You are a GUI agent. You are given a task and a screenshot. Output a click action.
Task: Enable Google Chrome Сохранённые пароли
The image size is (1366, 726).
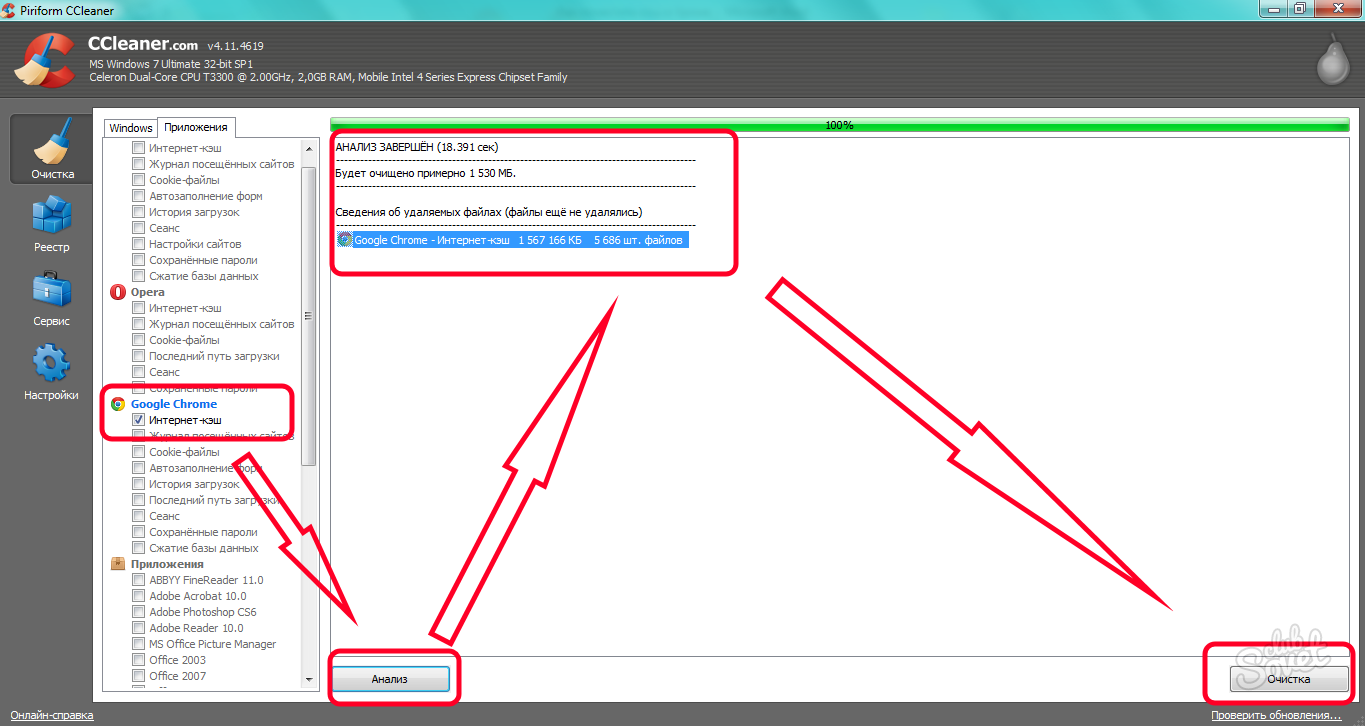[x=139, y=532]
